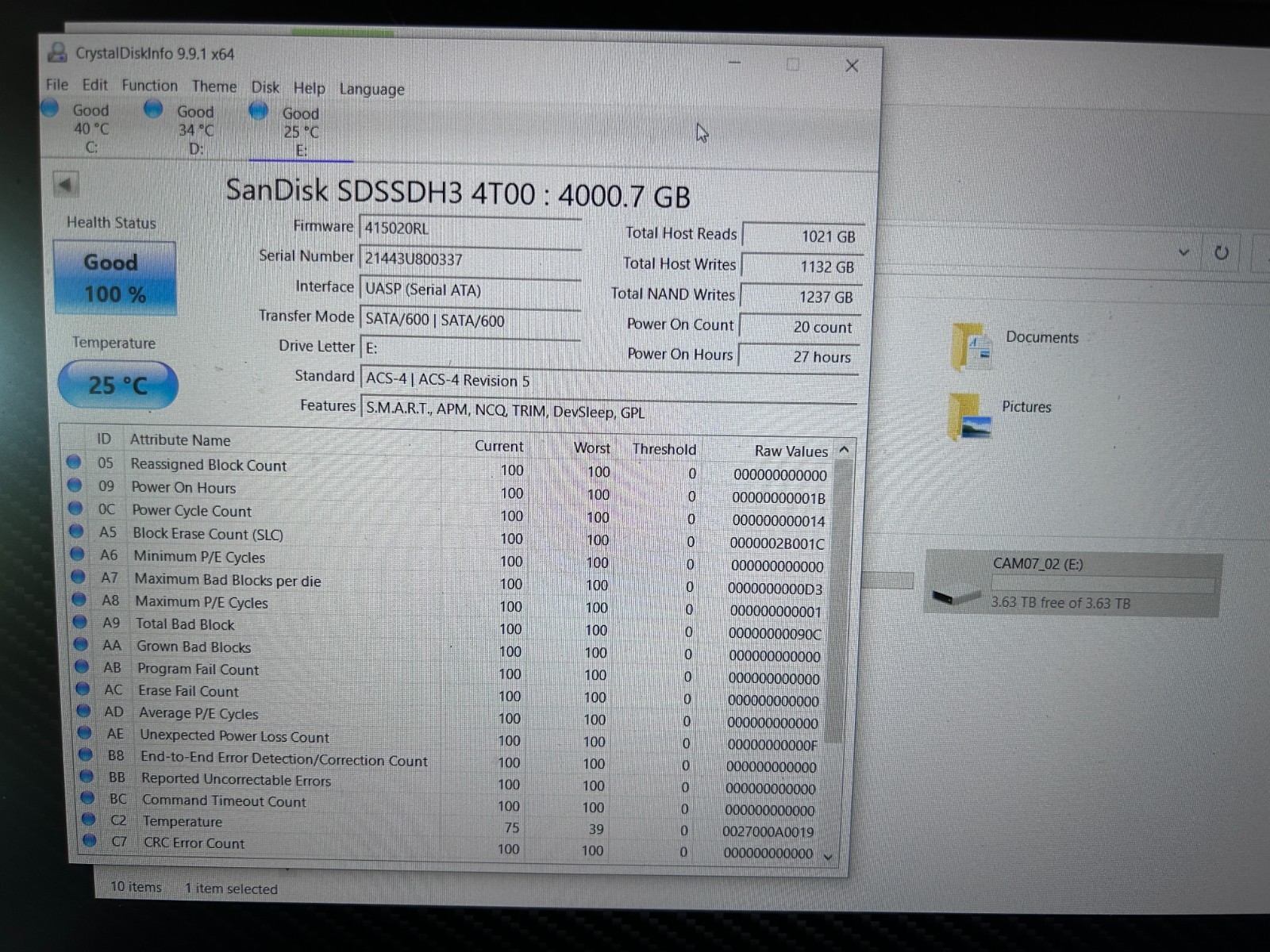
Task: Click status dot for Unexpected Power Loss Count
Action: (83, 733)
